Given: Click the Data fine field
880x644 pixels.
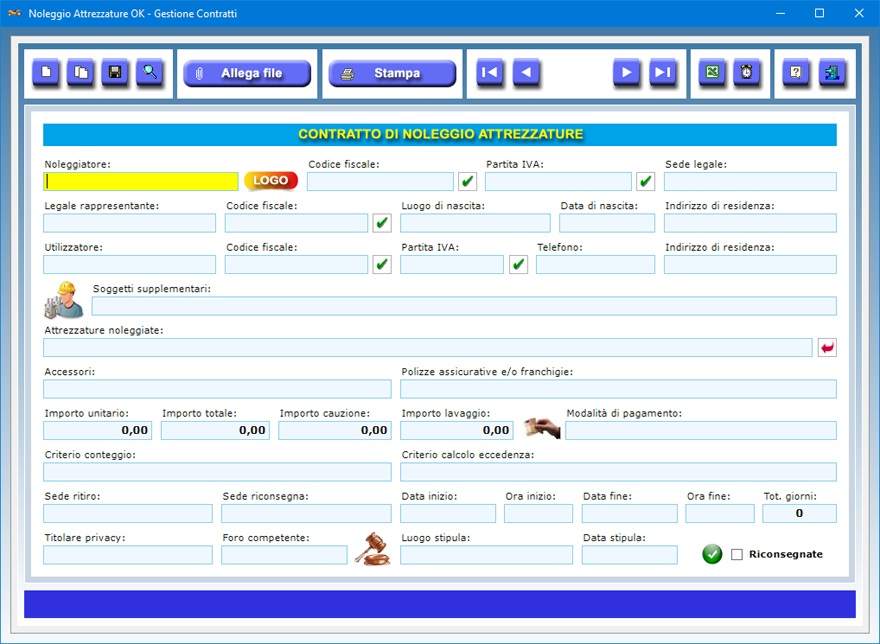Looking at the screenshot, I should [630, 514].
